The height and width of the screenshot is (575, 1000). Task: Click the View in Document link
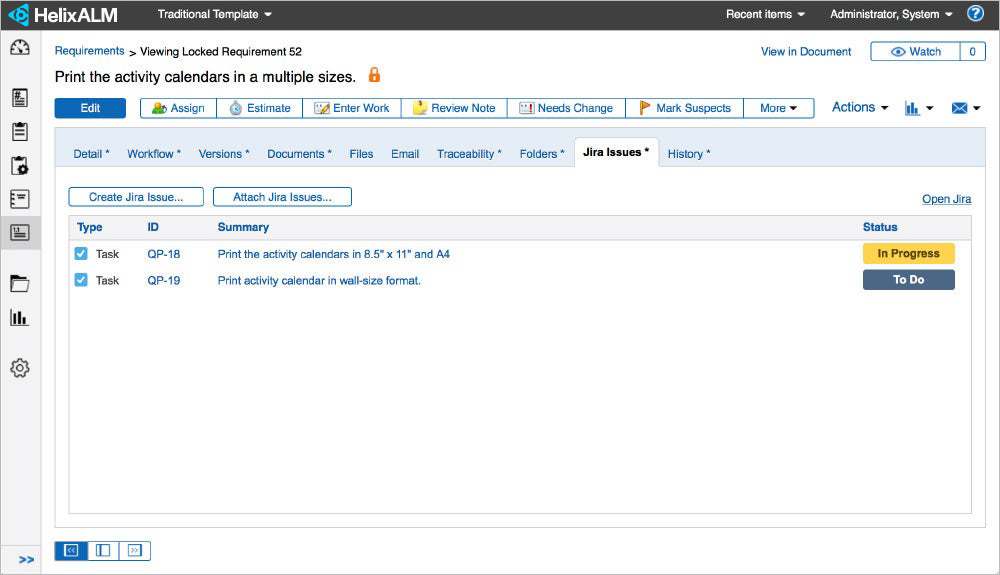(805, 52)
